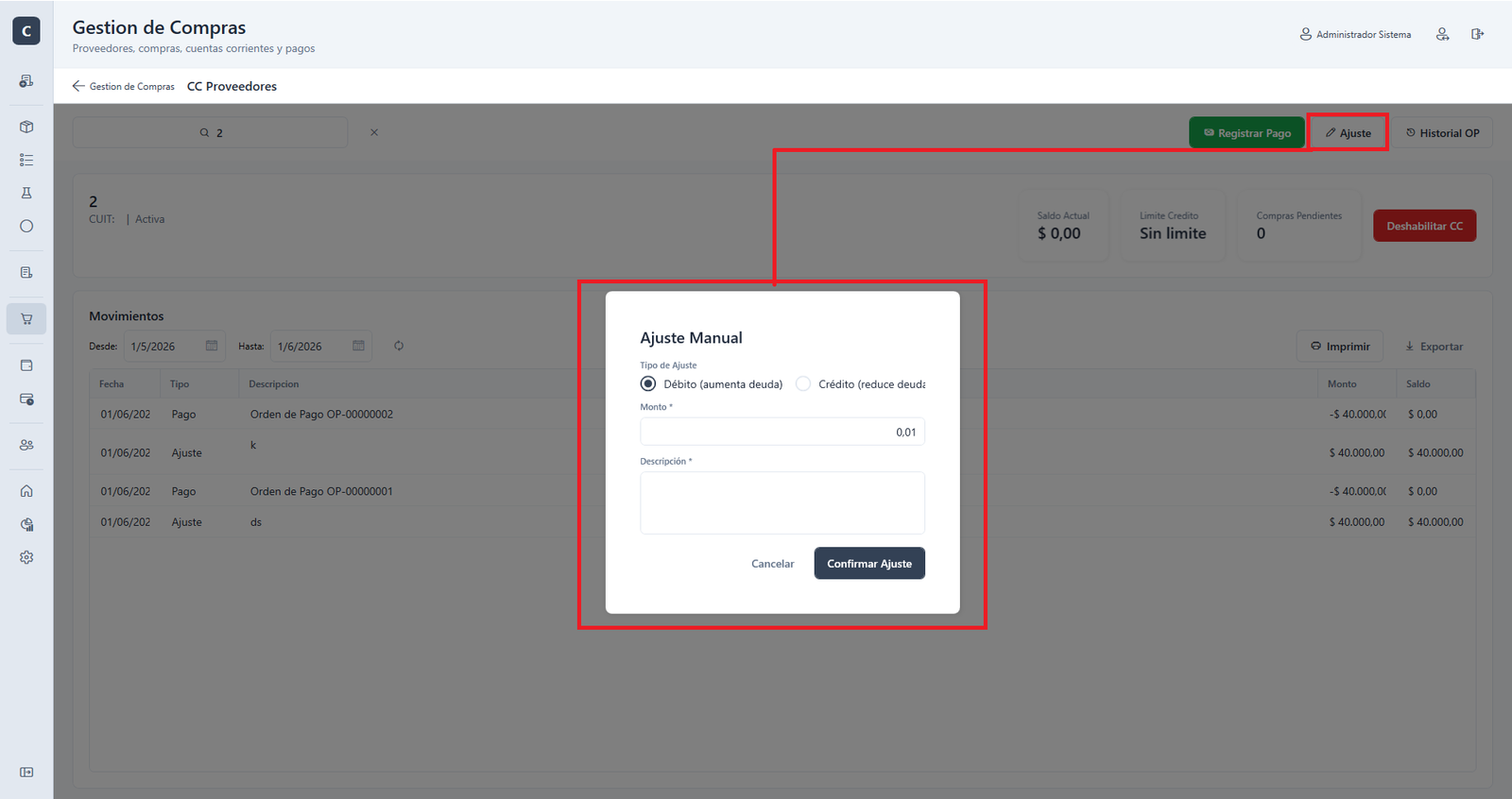Click the shopping cart sidebar icon
The image size is (1512, 799).
click(x=26, y=319)
